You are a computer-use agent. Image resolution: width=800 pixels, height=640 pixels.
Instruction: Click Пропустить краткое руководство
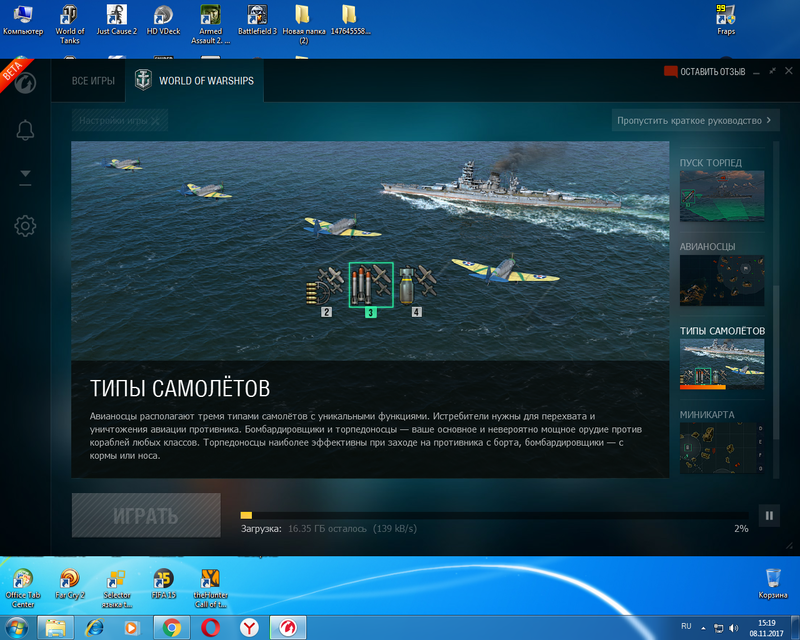(695, 120)
